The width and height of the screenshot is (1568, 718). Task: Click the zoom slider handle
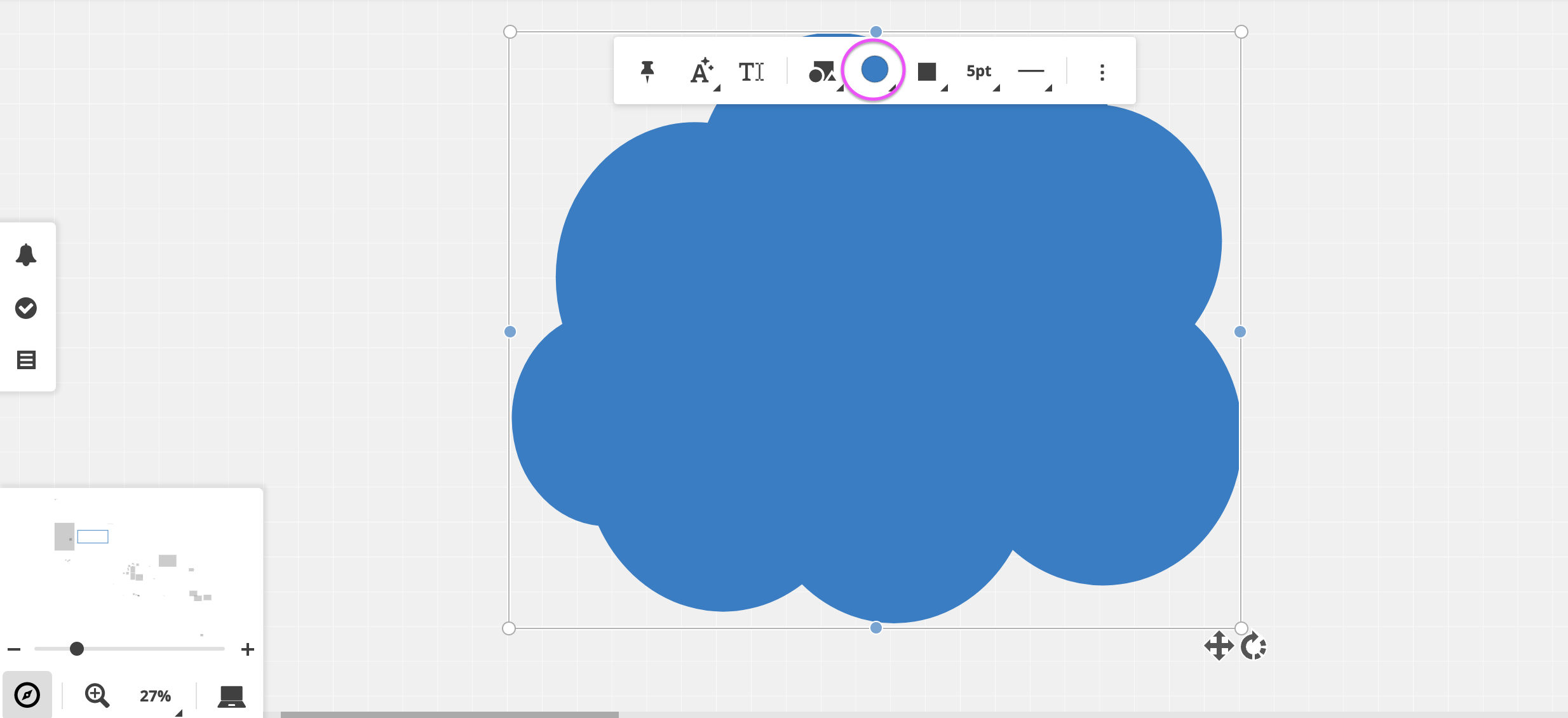click(77, 649)
